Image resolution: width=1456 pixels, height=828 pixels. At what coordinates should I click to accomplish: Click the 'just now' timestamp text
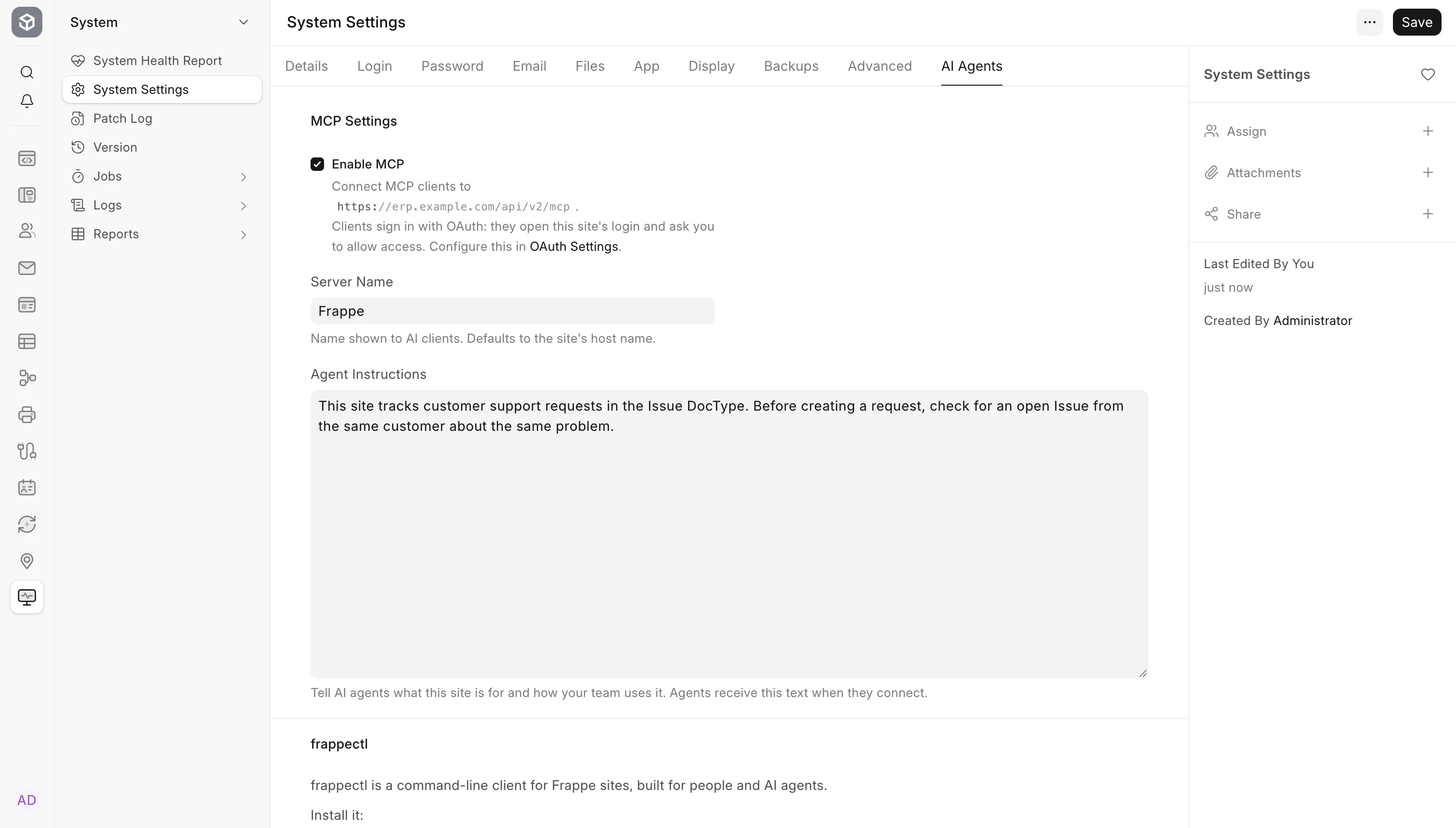[1228, 288]
